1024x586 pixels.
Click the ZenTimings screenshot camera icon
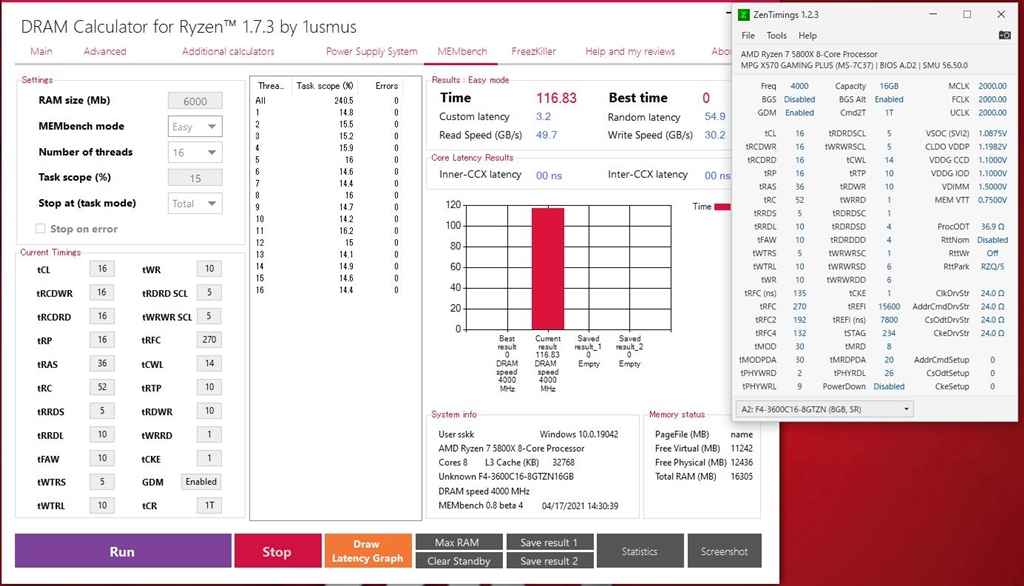pos(1004,35)
